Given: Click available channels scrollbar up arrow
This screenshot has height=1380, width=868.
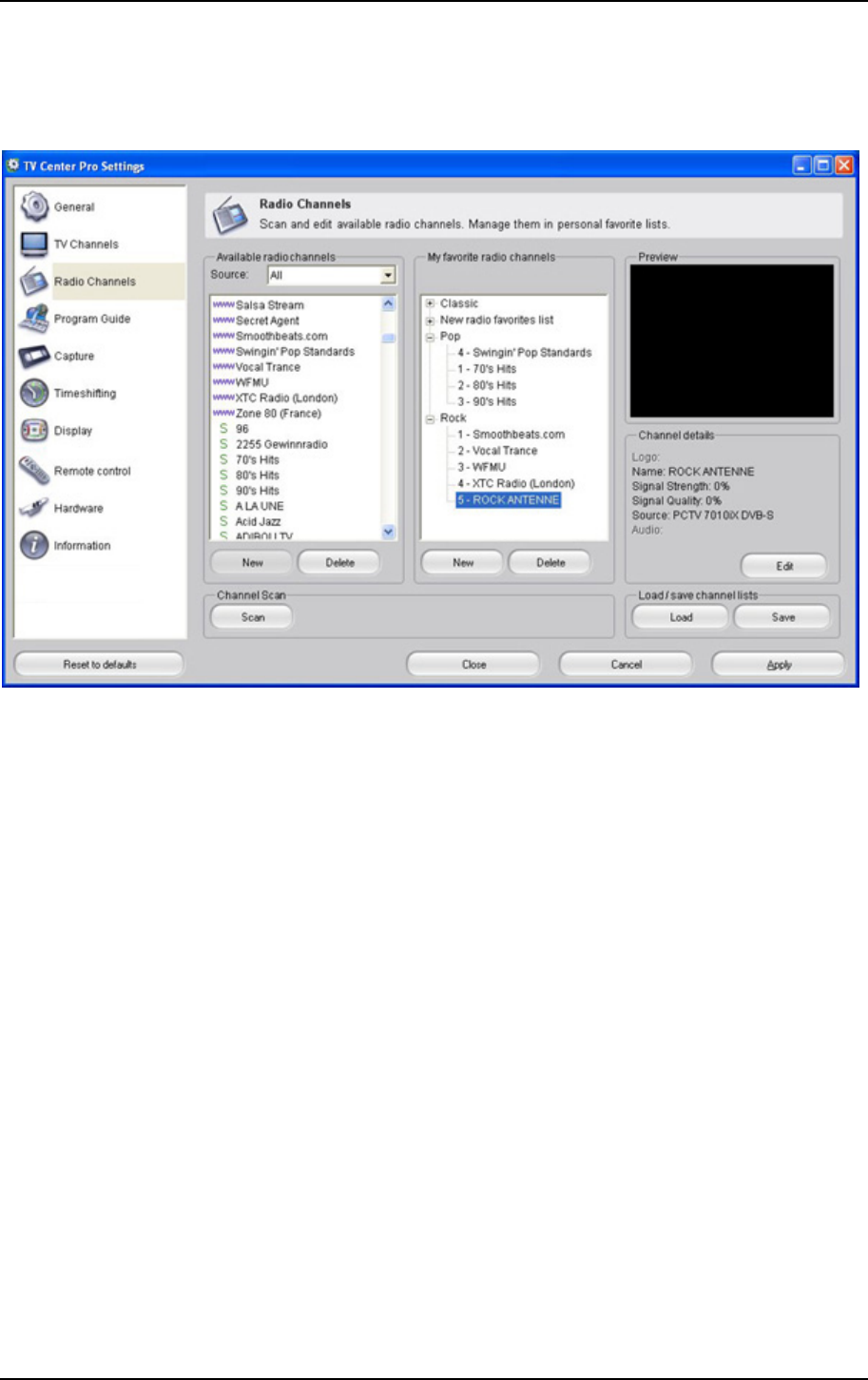Looking at the screenshot, I should pos(389,304).
